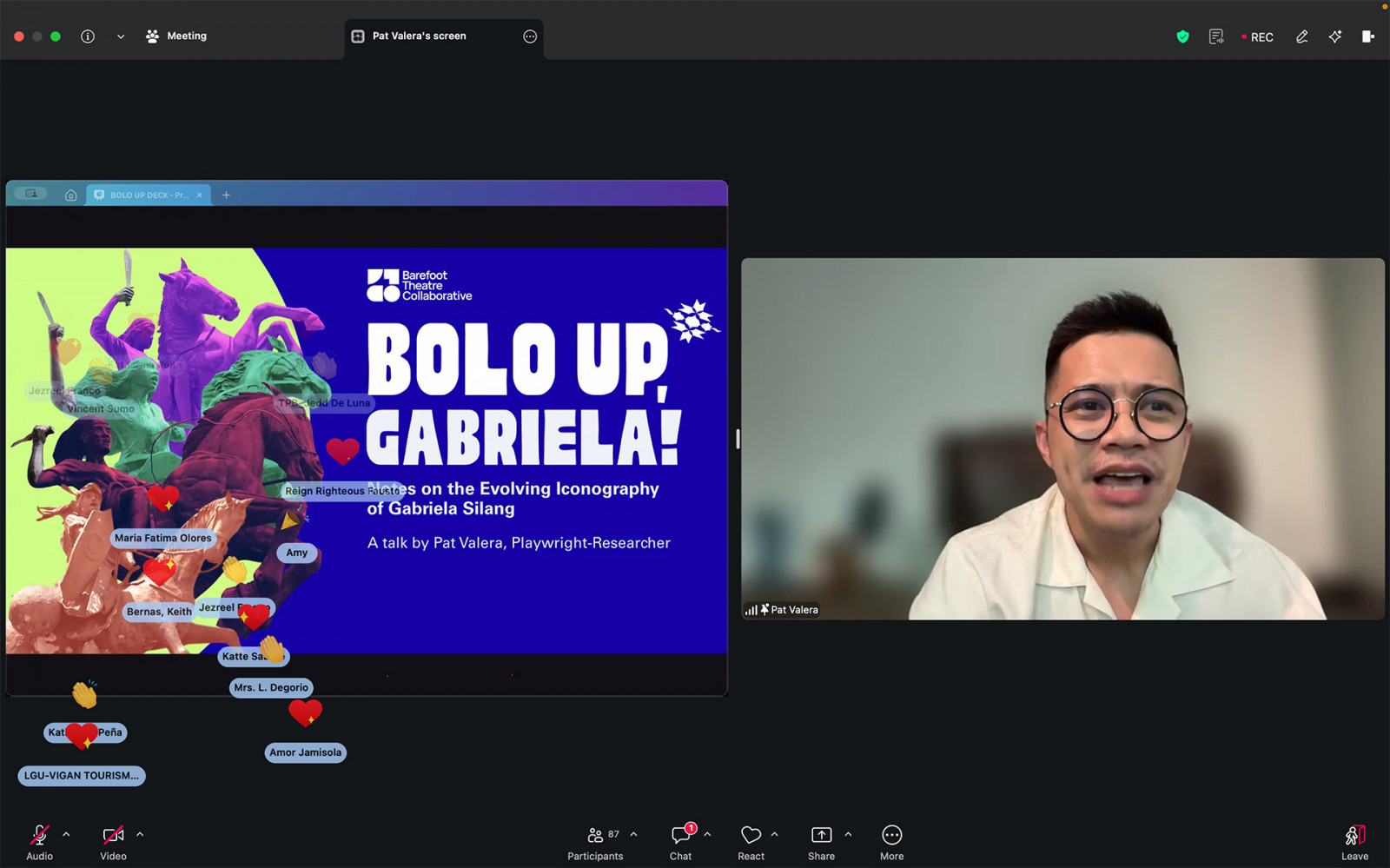Open the Chat panel
Viewport: 1390px width, 868px height.
coord(681,842)
